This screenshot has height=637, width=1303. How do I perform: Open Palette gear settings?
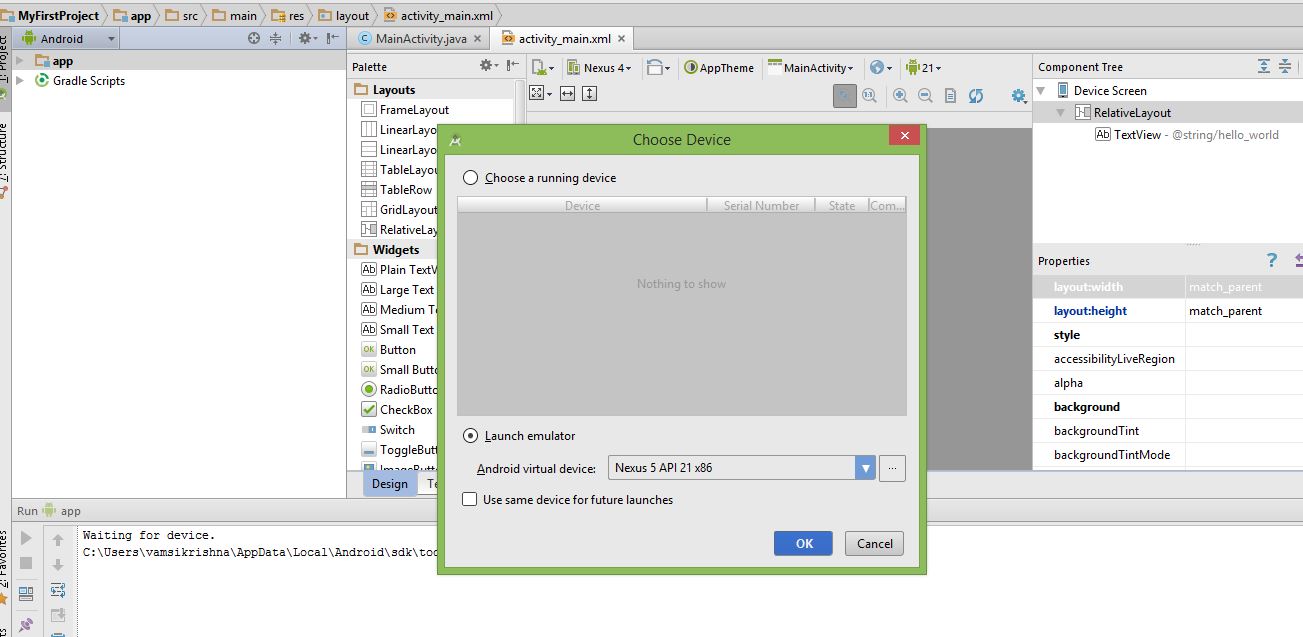(x=488, y=66)
